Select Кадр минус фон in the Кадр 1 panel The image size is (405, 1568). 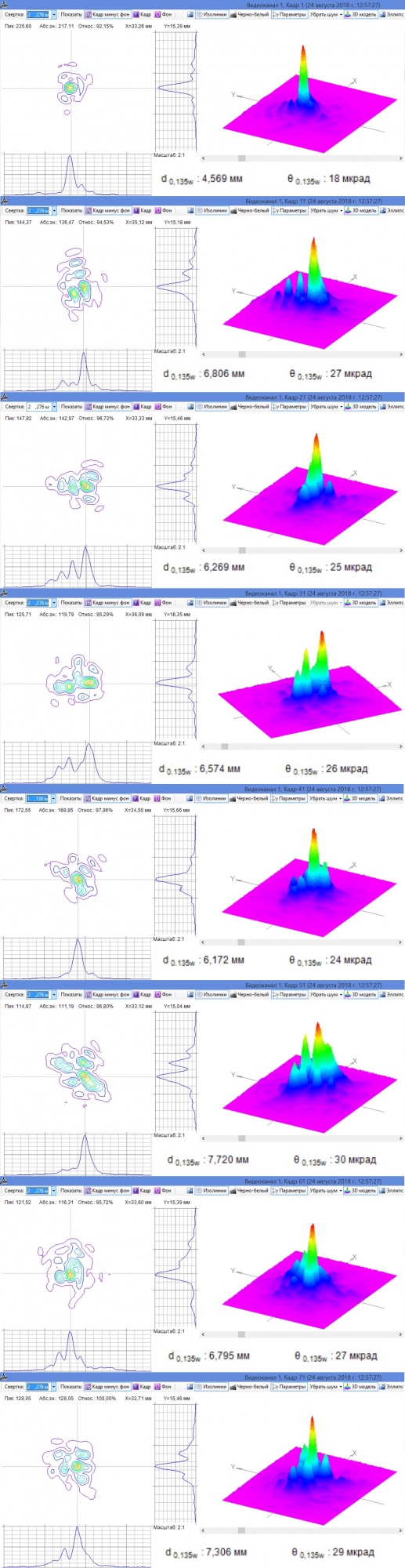[x=107, y=14]
